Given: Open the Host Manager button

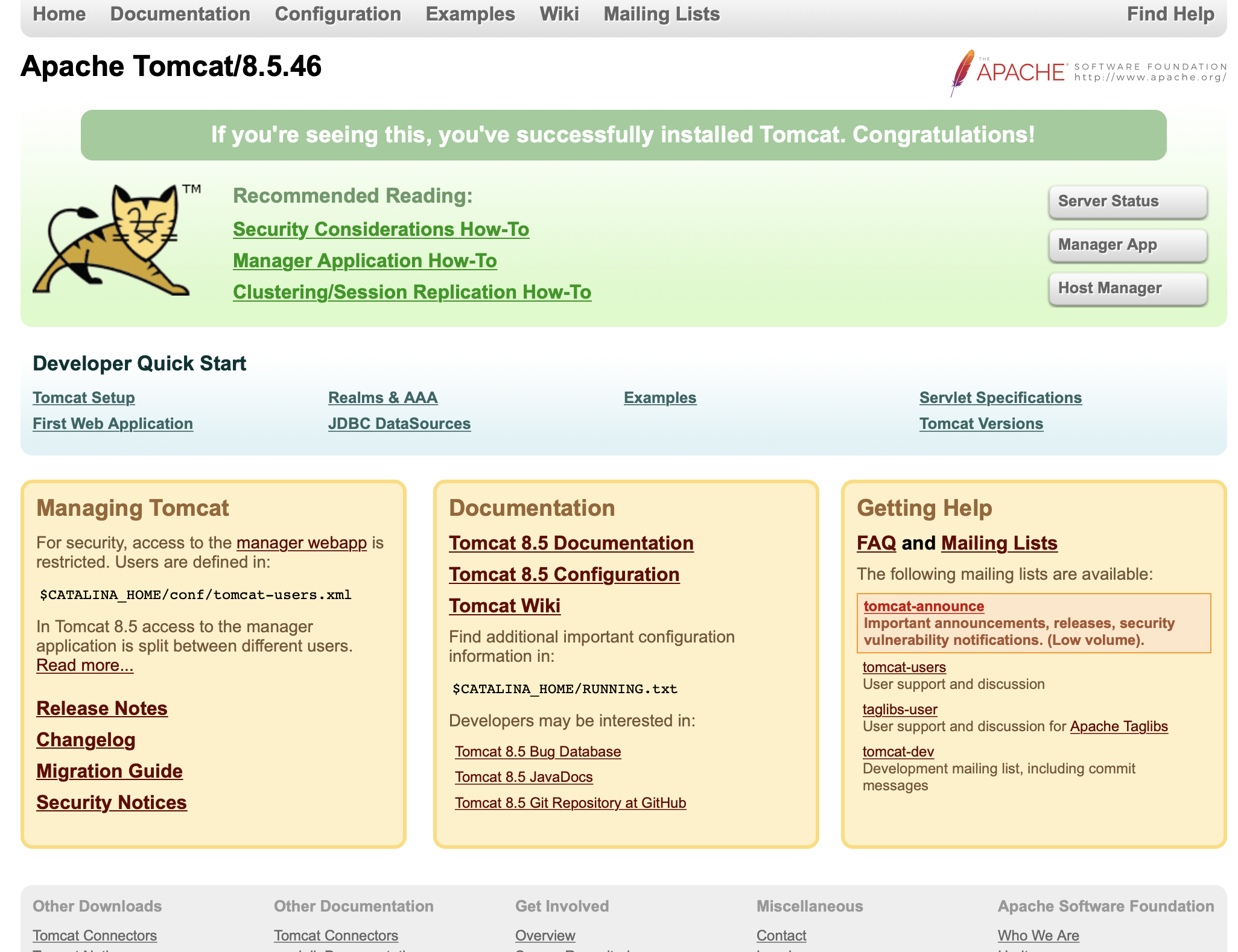Looking at the screenshot, I should tap(1127, 288).
